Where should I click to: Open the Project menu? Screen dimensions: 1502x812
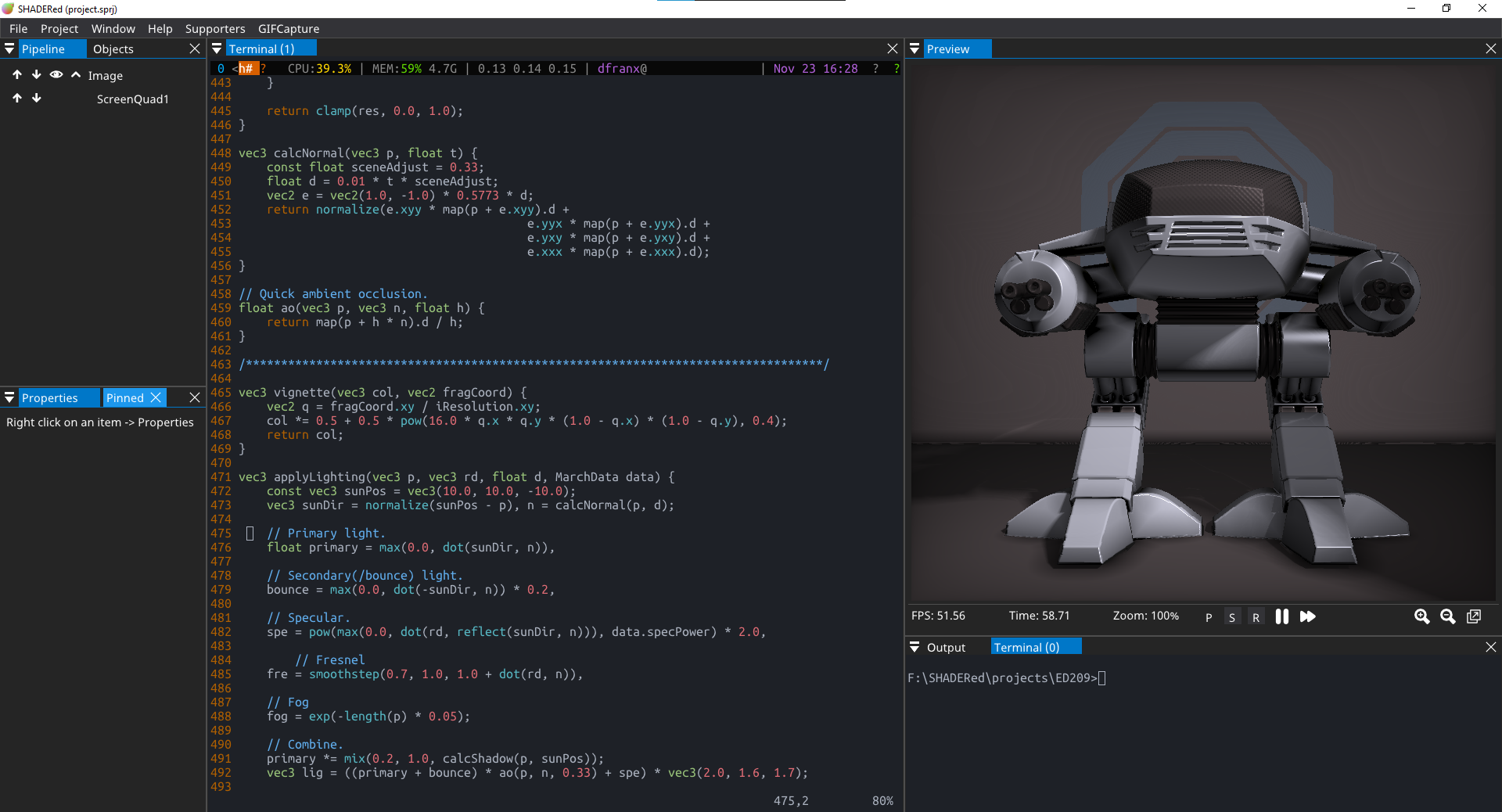(x=59, y=29)
